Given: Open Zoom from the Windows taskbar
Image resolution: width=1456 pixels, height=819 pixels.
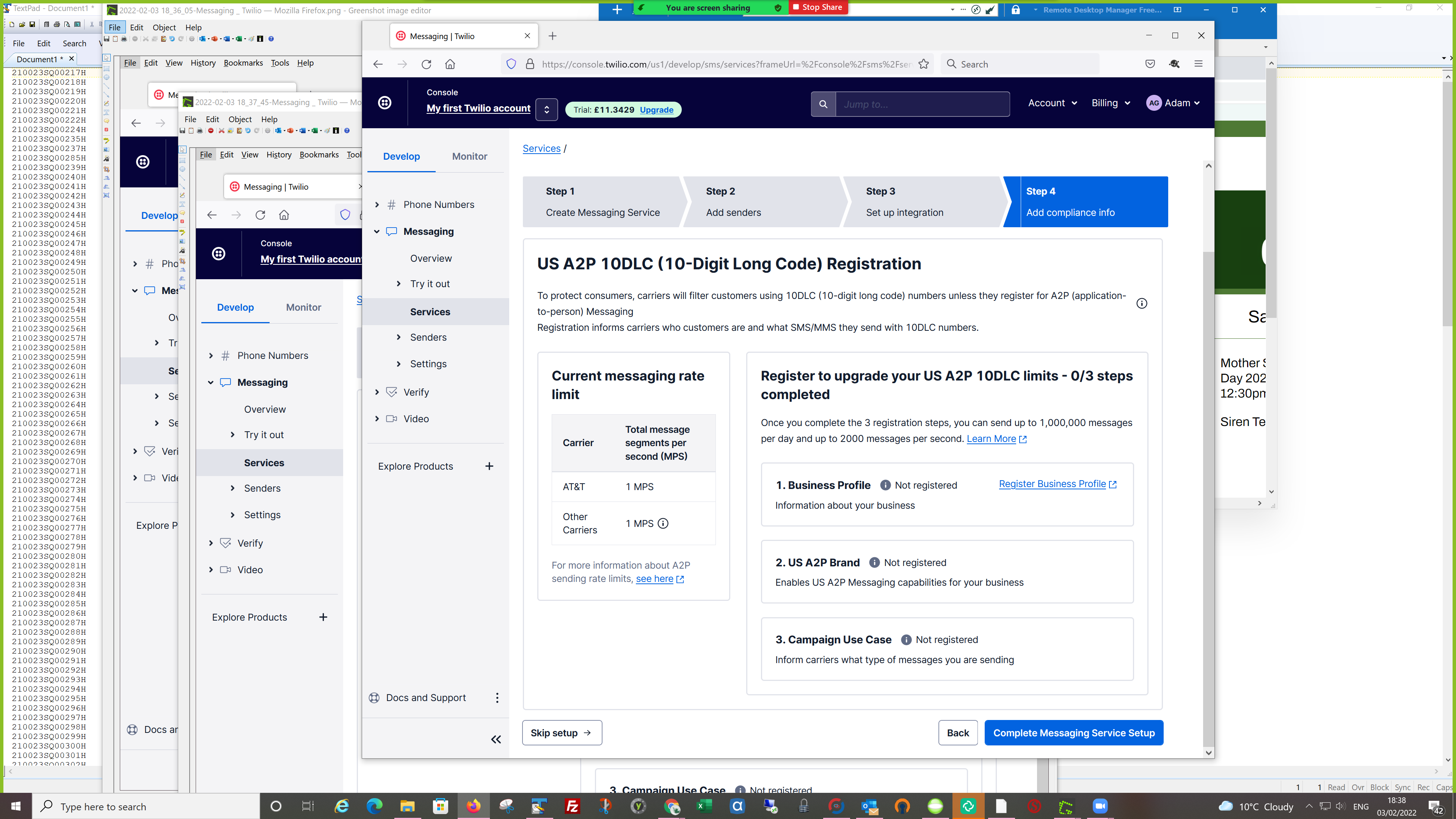Looking at the screenshot, I should [1100, 805].
